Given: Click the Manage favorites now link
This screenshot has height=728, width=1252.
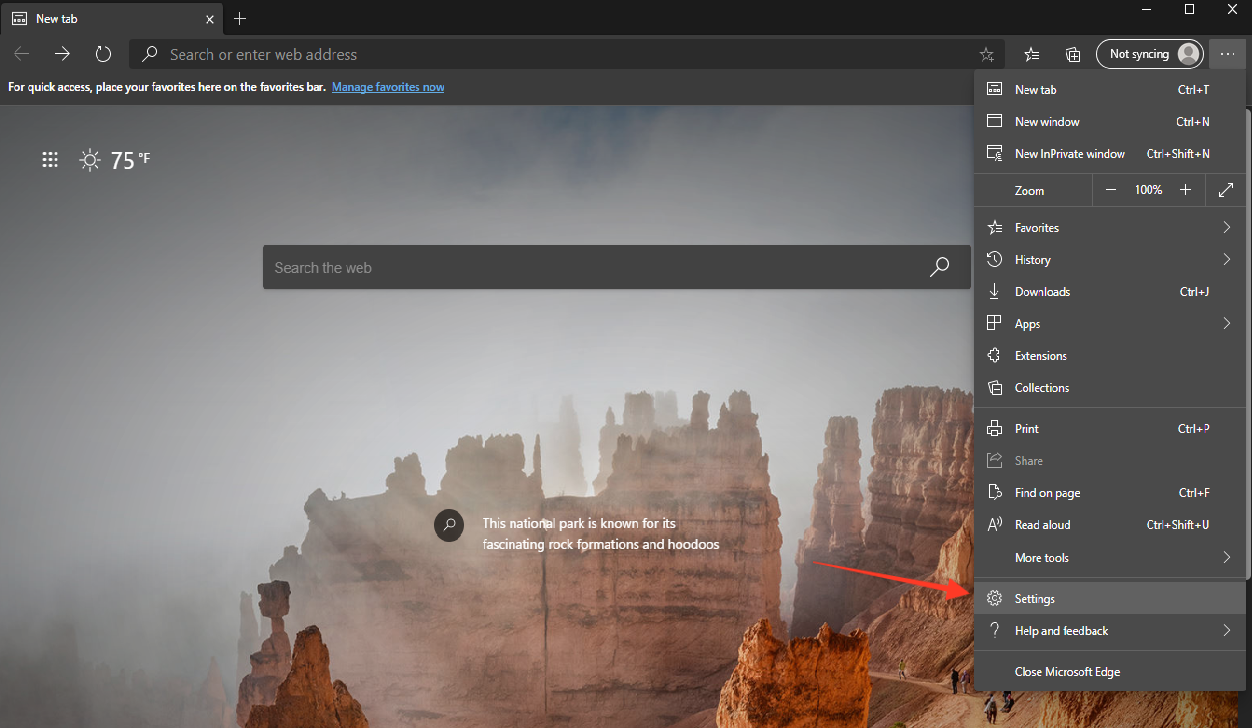Looking at the screenshot, I should pyautogui.click(x=387, y=87).
